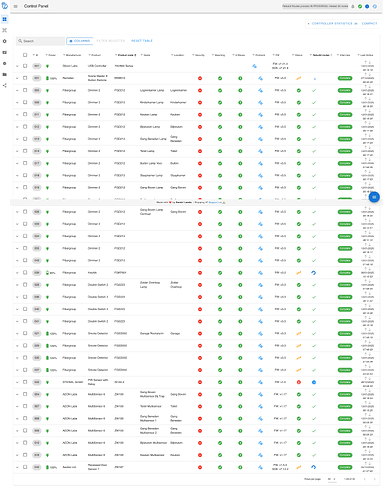Image resolution: width=383 pixels, height=500 pixels.
Task: Toggle the hamburger menu beside Control Panel
Action: 16,6
